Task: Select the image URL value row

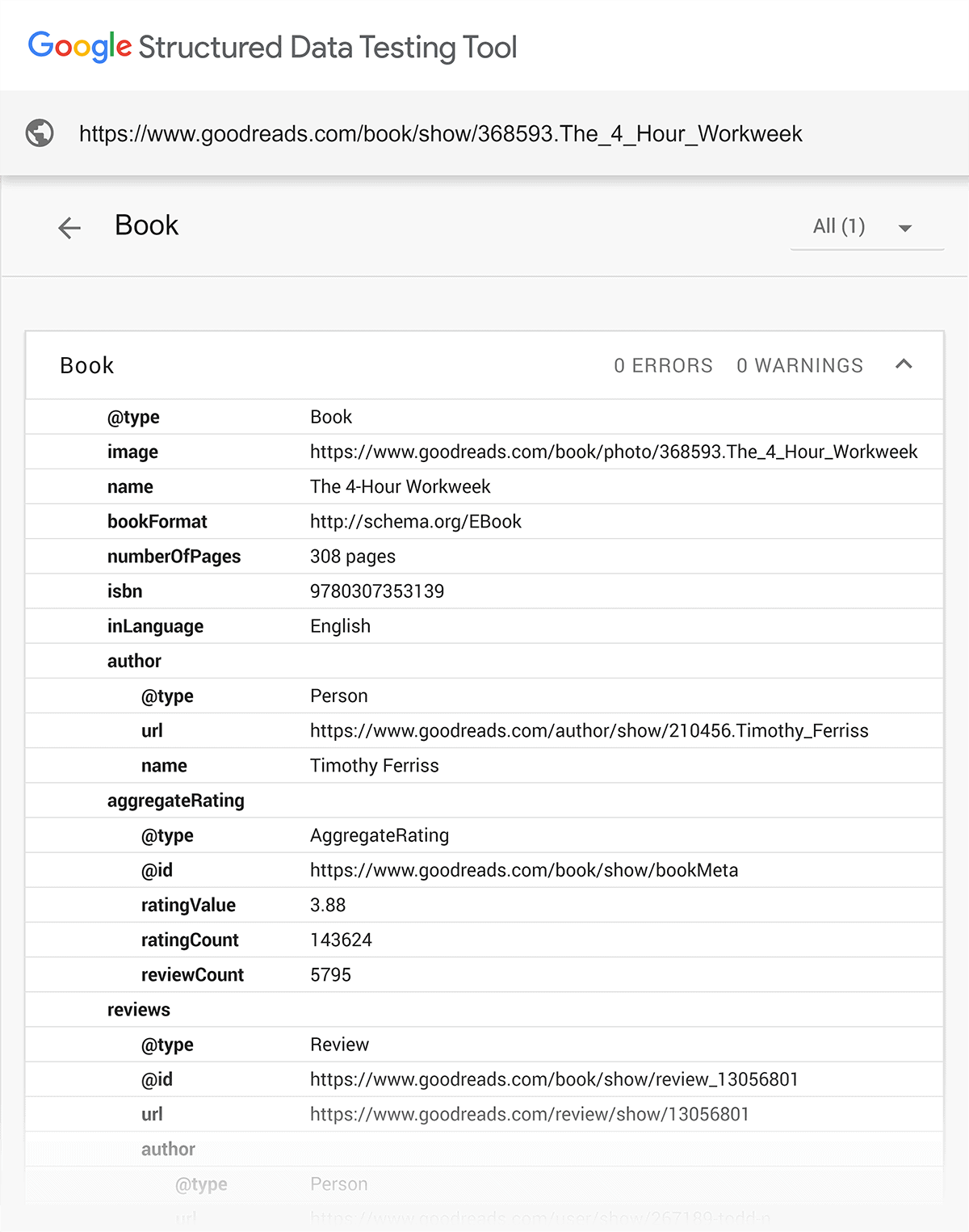Action: 614,452
